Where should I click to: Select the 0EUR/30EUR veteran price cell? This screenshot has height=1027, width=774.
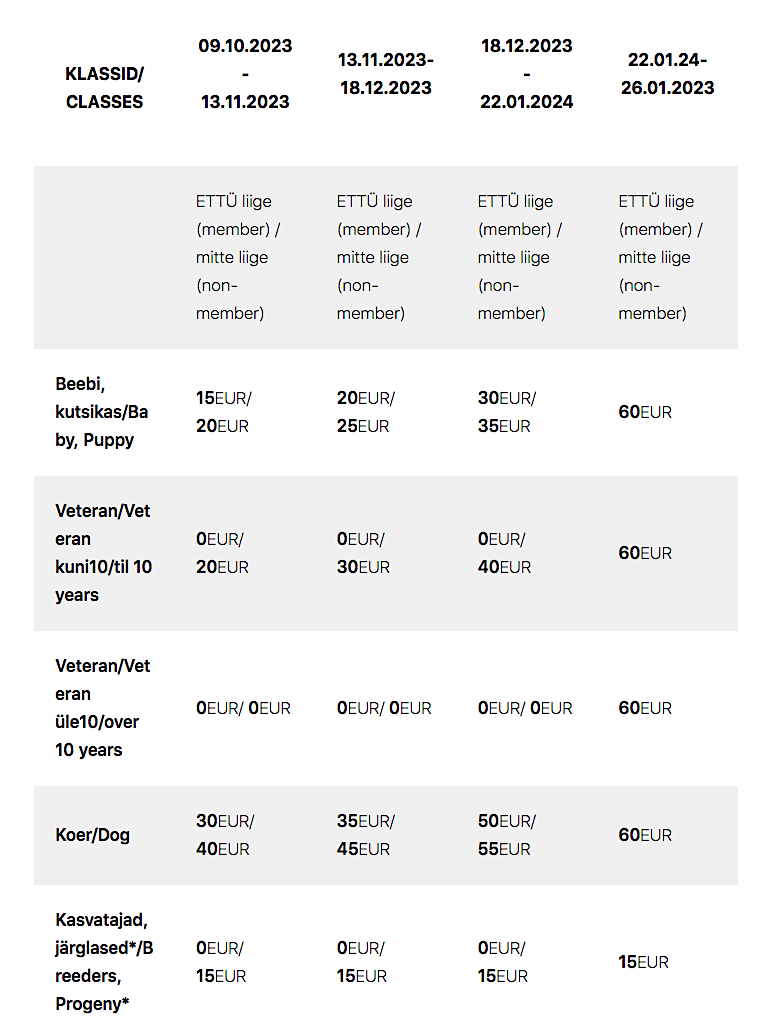(363, 553)
